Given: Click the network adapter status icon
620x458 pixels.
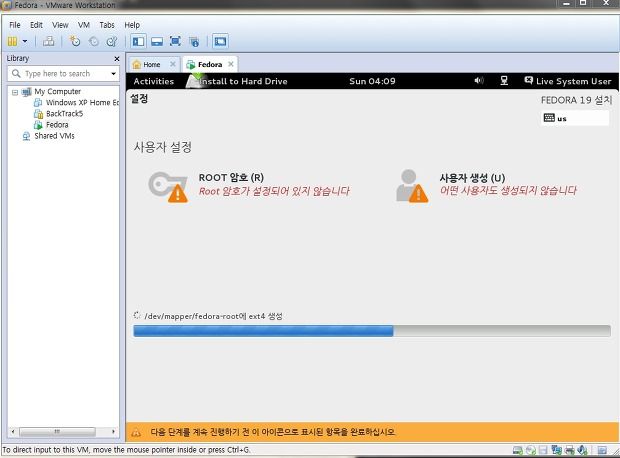Looking at the screenshot, I should [x=556, y=450].
